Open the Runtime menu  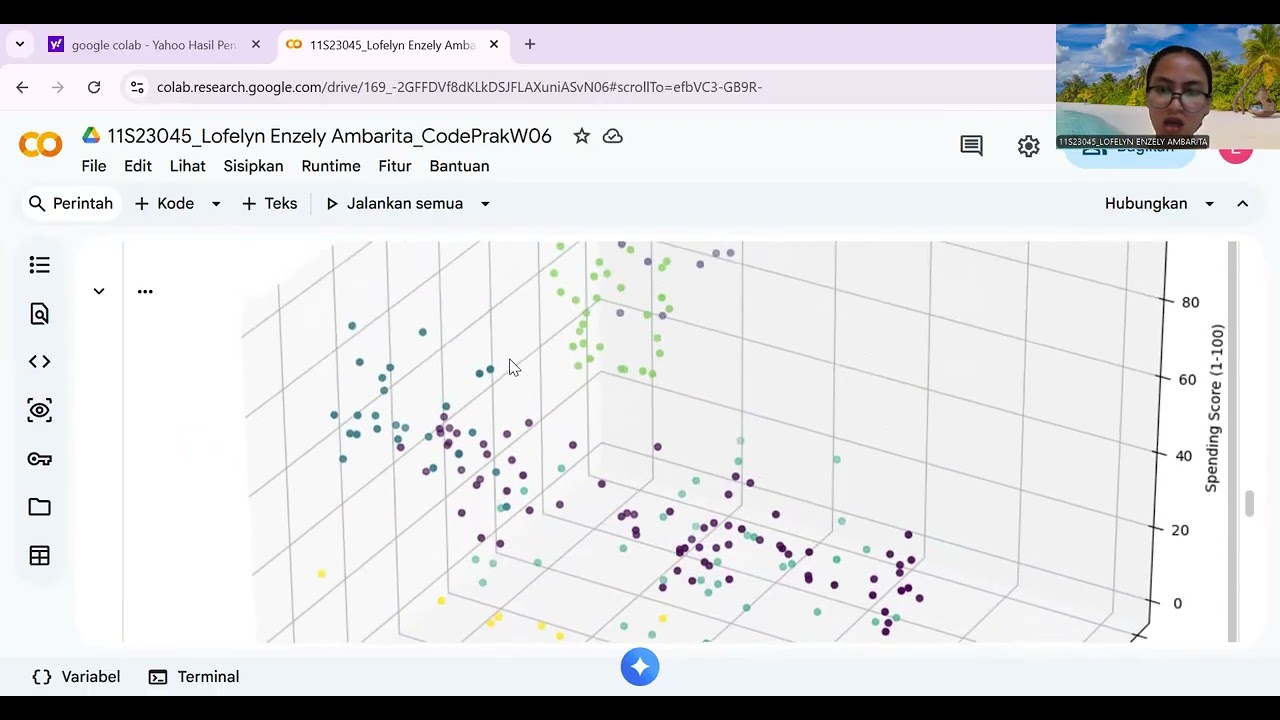pos(331,166)
